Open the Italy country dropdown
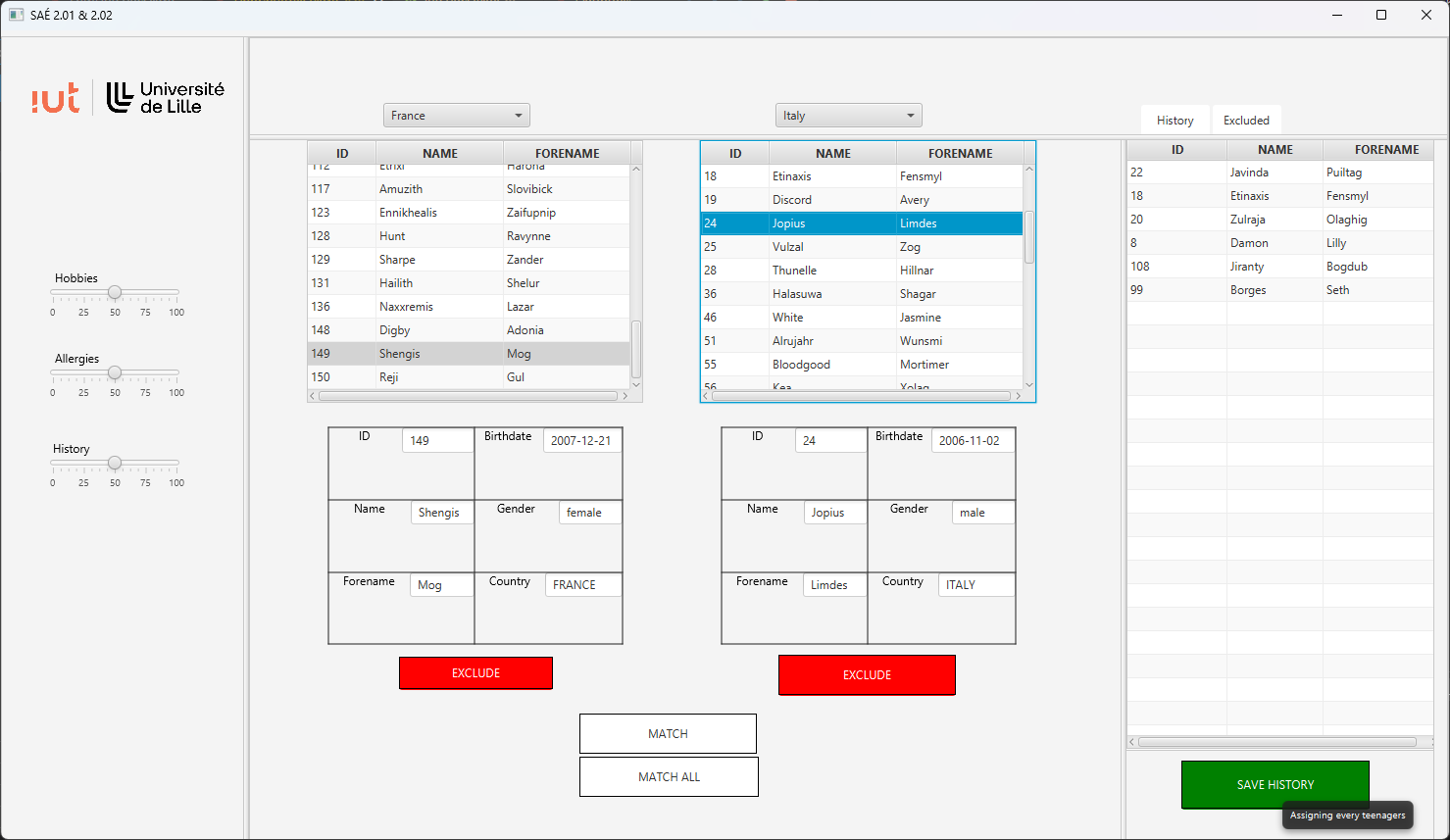Image resolution: width=1450 pixels, height=840 pixels. click(847, 115)
